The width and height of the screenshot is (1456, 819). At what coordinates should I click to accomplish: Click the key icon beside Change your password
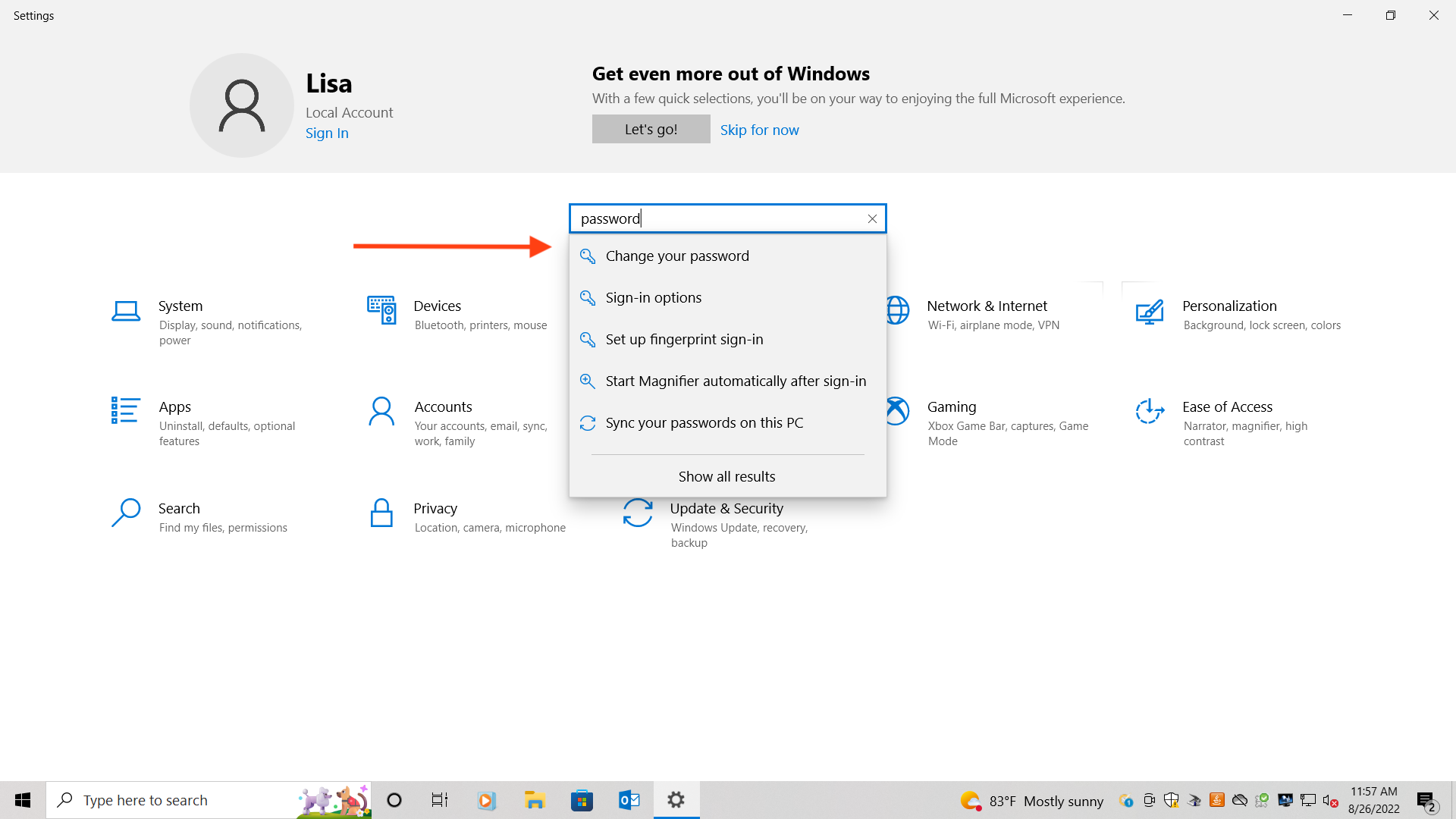tap(588, 256)
